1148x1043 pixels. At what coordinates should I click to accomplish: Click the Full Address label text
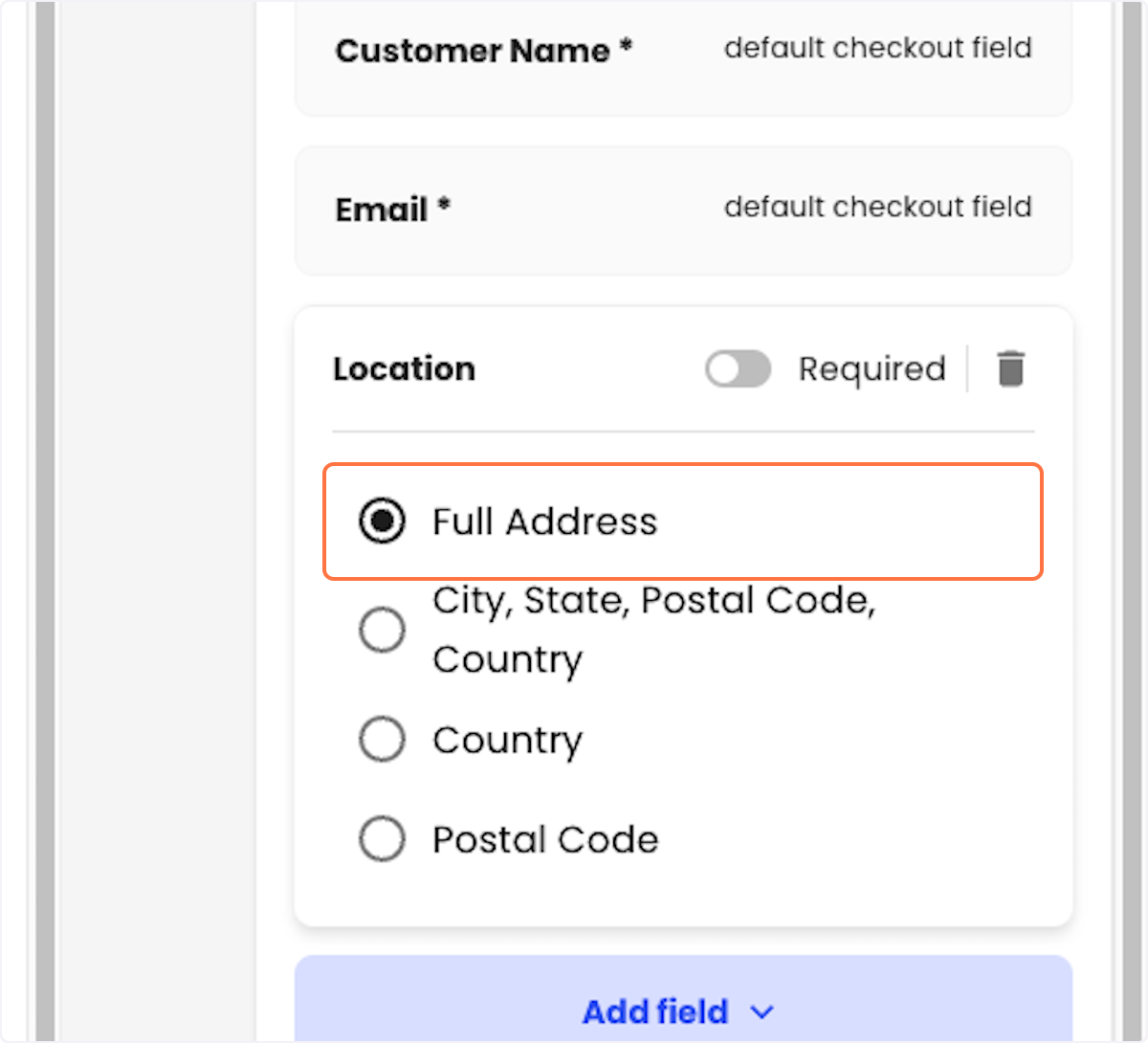(x=544, y=521)
